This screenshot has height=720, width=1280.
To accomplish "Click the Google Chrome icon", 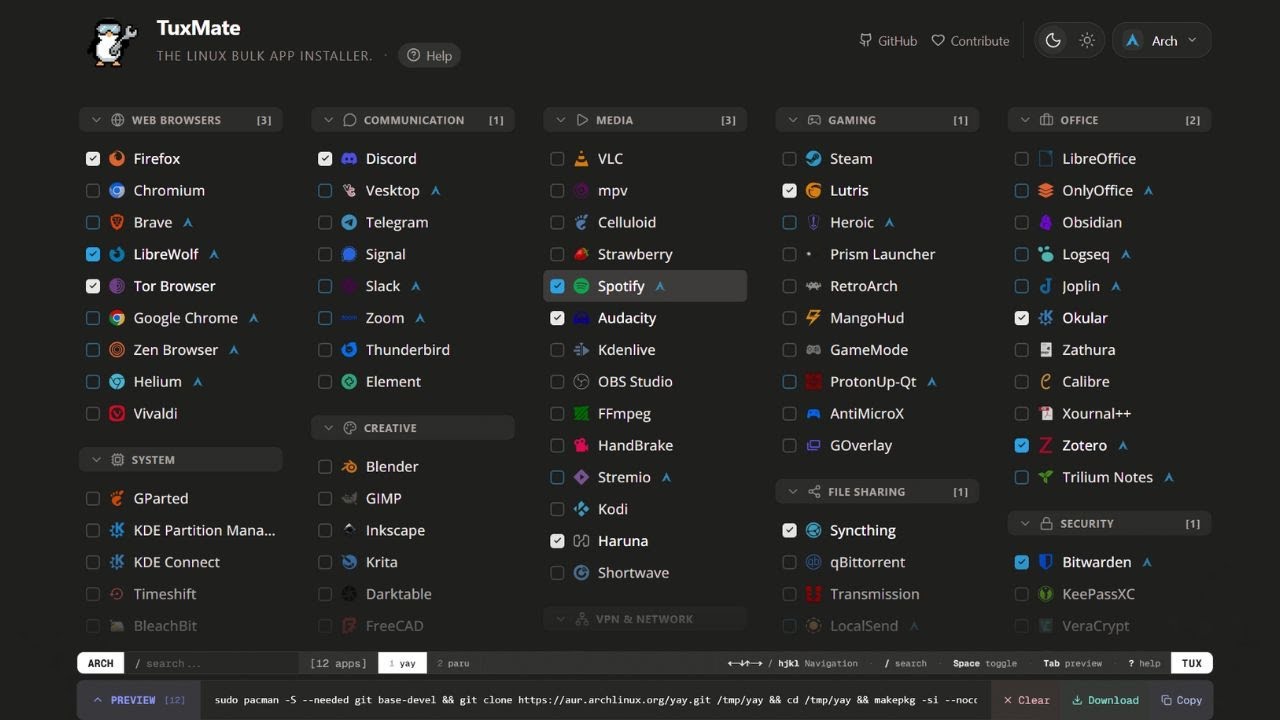I will click(117, 318).
